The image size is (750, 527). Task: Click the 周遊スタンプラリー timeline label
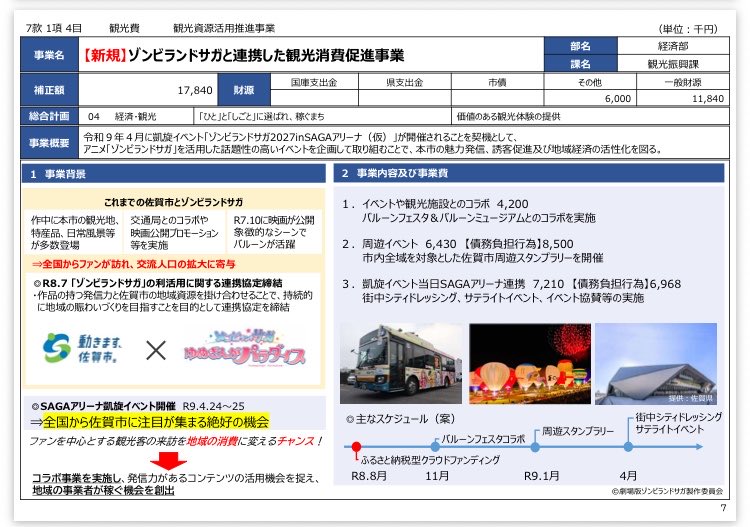pos(577,431)
